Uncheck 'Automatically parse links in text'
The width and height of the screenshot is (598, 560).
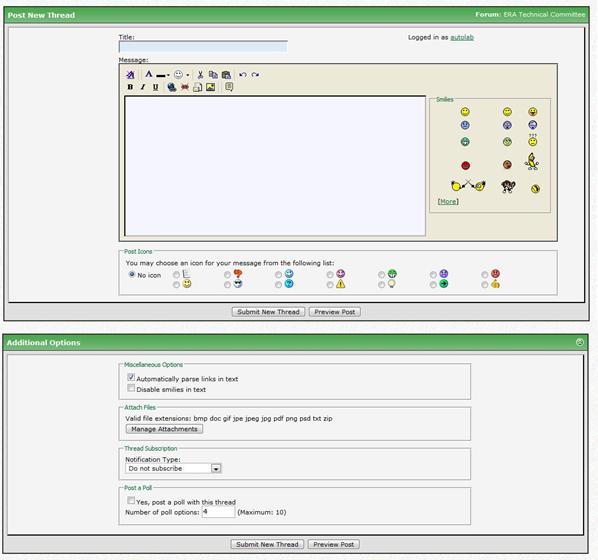[131, 377]
